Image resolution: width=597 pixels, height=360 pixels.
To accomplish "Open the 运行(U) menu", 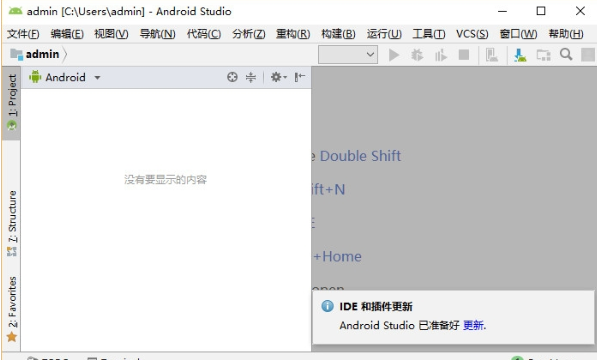I will coord(384,34).
